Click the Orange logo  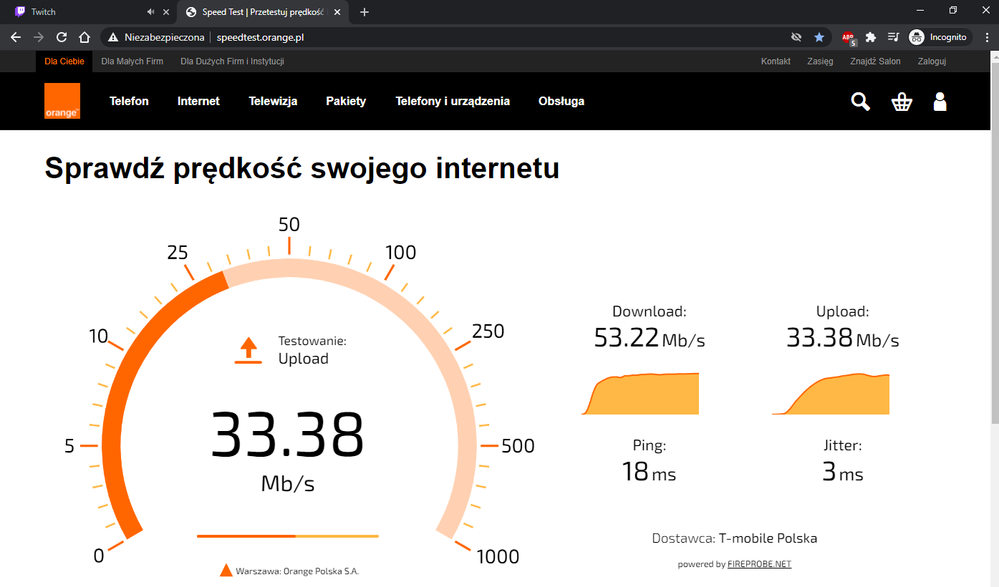pyautogui.click(x=62, y=101)
